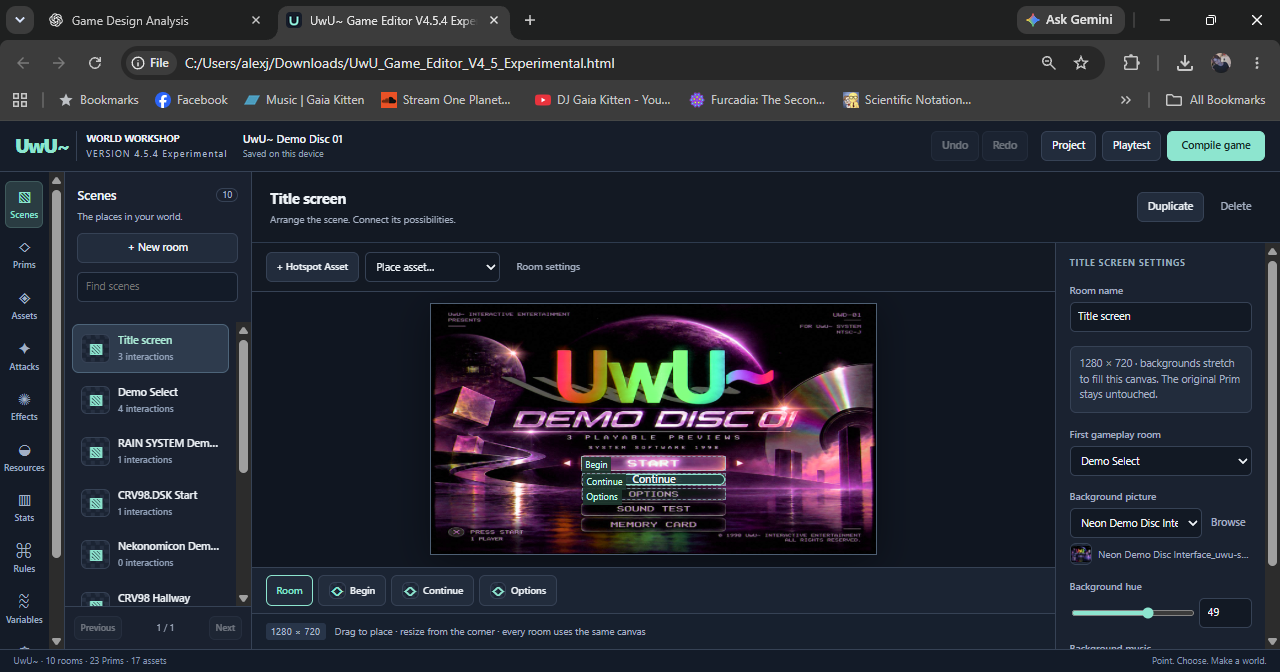
Task: Open the Background picture dropdown
Action: coord(1135,523)
